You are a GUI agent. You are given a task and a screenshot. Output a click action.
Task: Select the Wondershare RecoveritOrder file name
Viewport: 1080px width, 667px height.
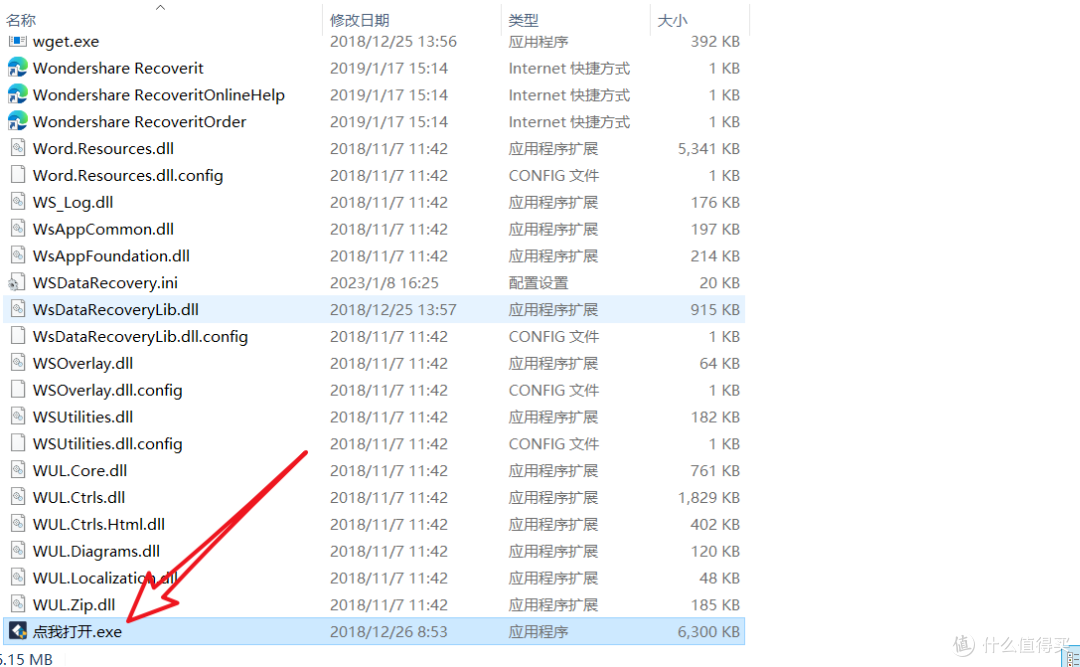tap(139, 122)
